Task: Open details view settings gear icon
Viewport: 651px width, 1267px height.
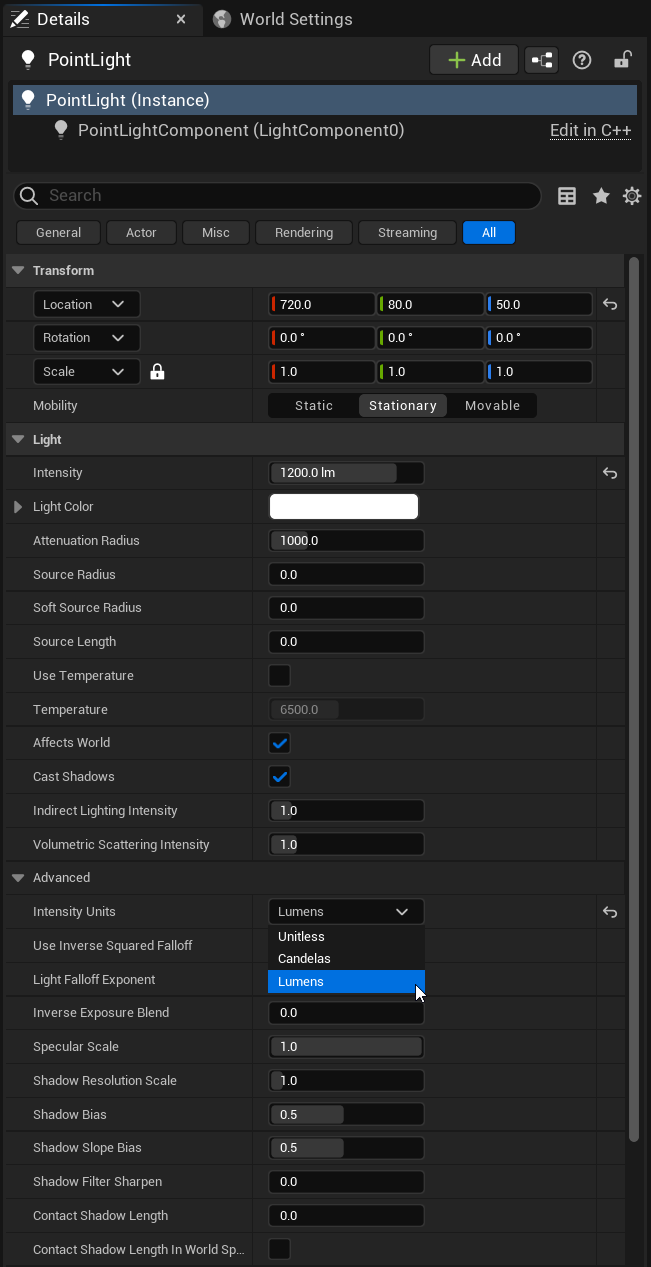Action: (632, 196)
